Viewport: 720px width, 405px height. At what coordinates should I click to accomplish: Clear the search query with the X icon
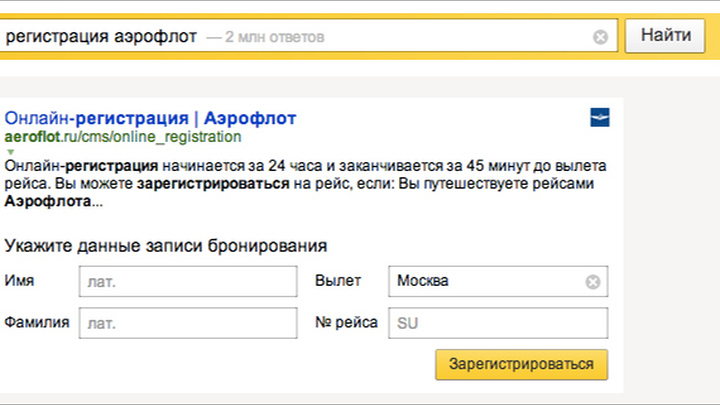point(600,37)
